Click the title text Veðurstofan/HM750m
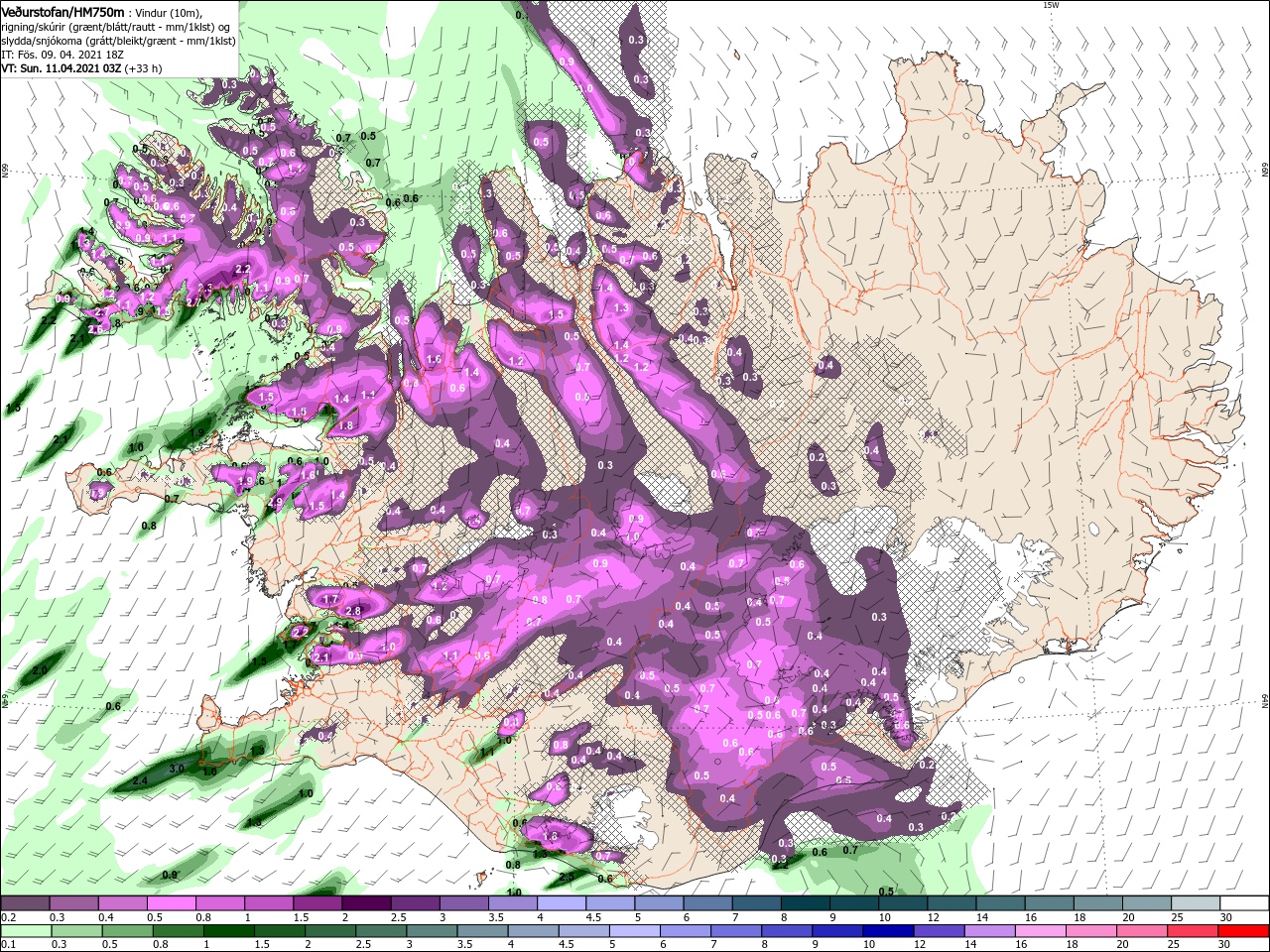 click(x=63, y=12)
